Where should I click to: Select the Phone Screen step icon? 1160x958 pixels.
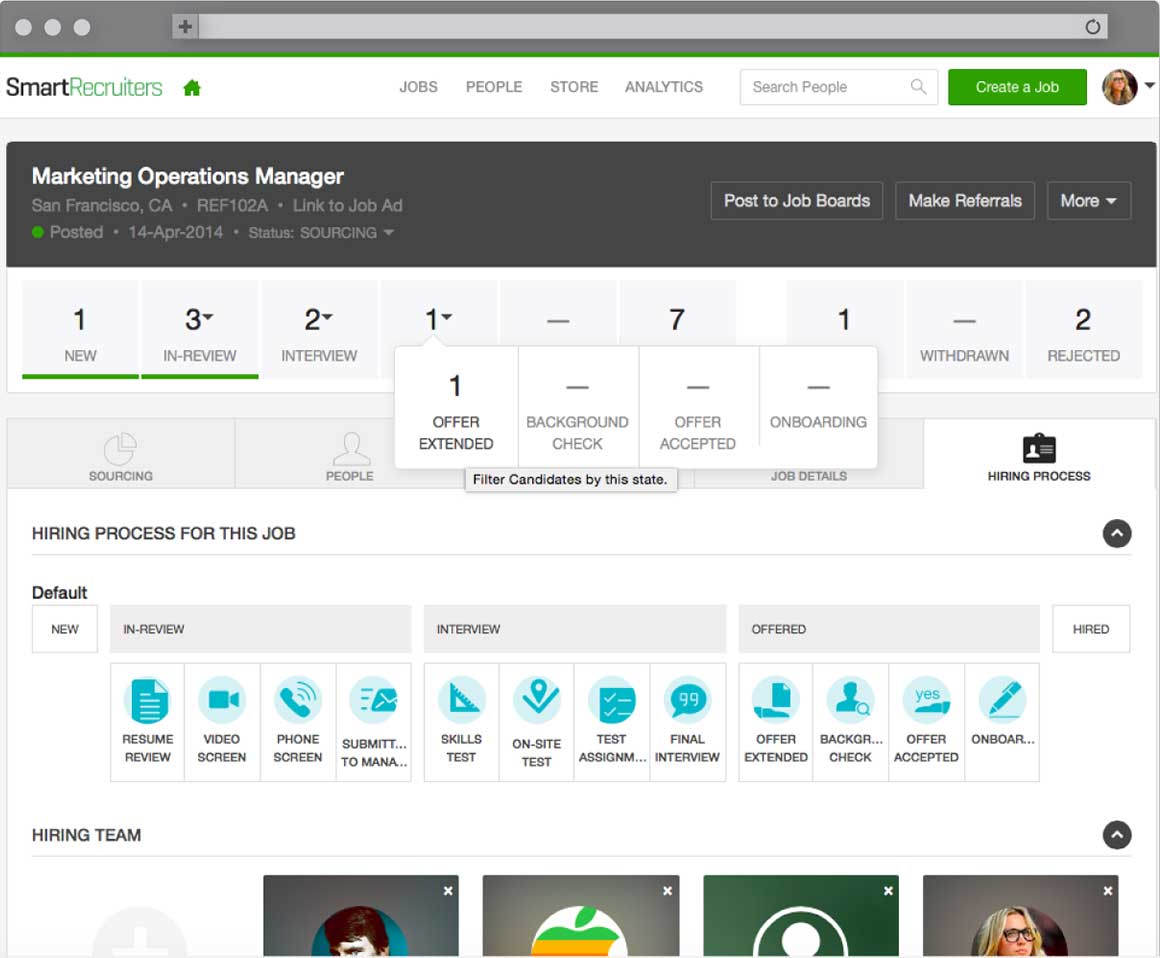click(x=297, y=699)
